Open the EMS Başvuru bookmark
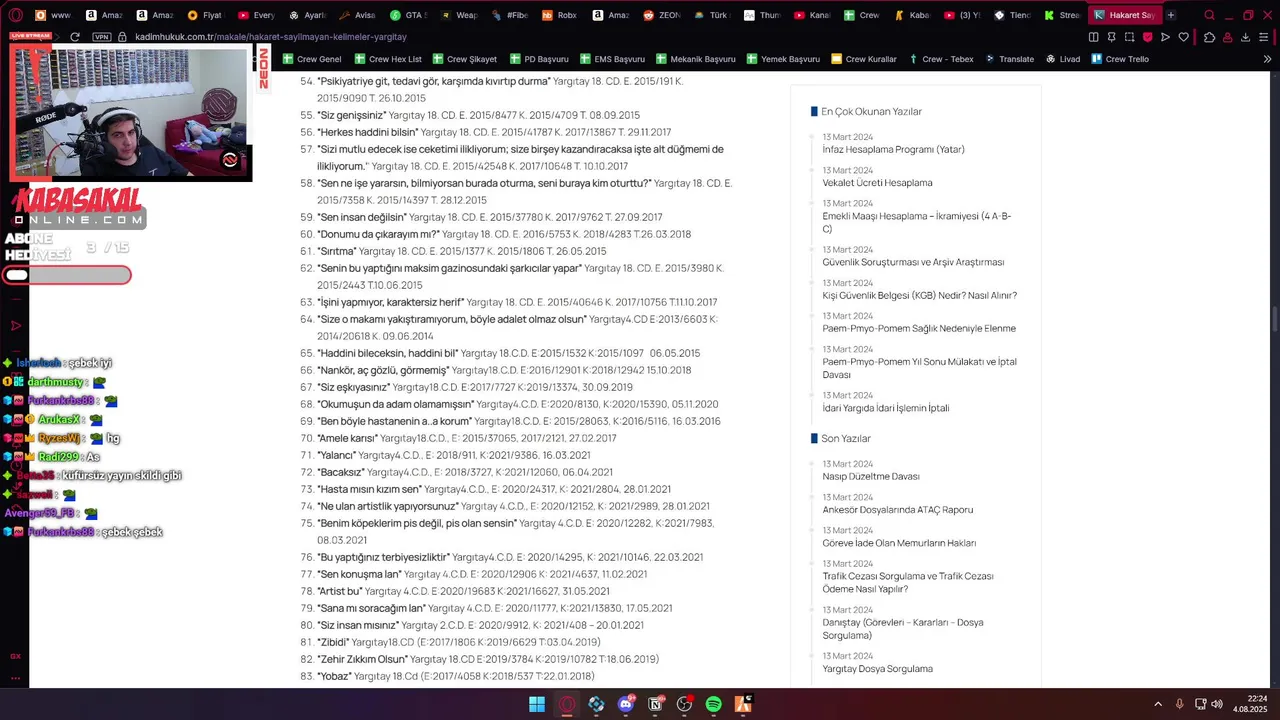The width and height of the screenshot is (1280, 720). pos(612,59)
